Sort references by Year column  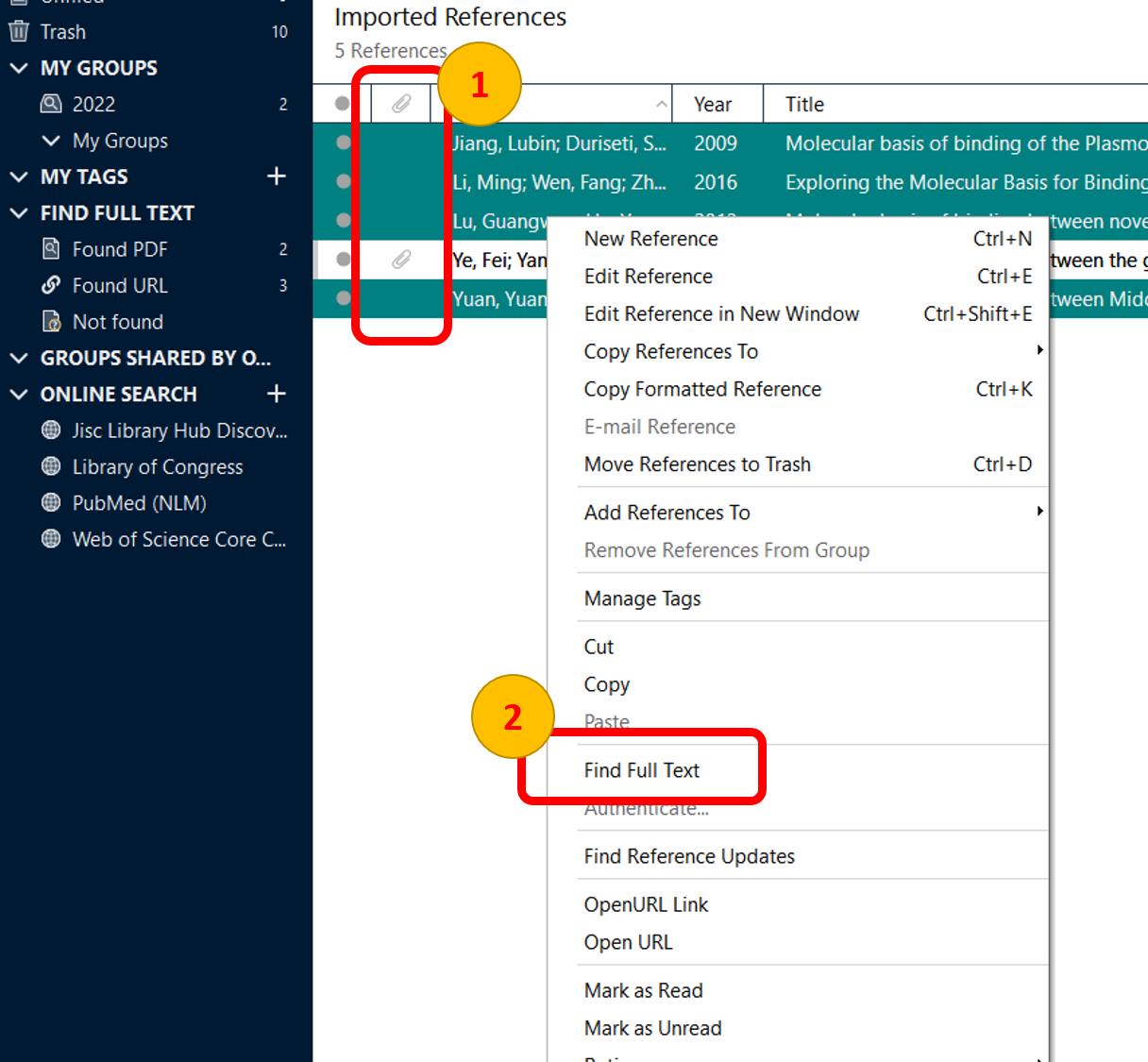717,104
